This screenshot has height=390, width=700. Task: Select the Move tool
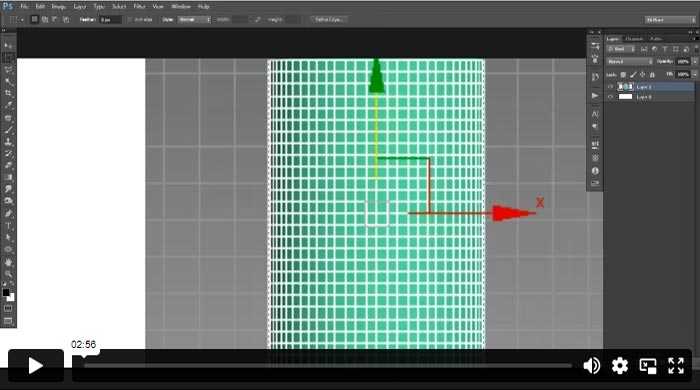pyautogui.click(x=8, y=46)
